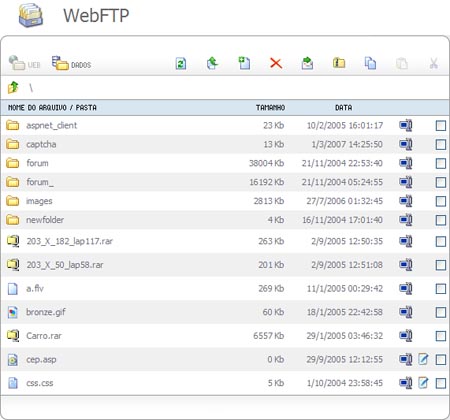Click the copy files toolbar icon
Image resolution: width=450 pixels, height=420 pixels.
(370, 63)
